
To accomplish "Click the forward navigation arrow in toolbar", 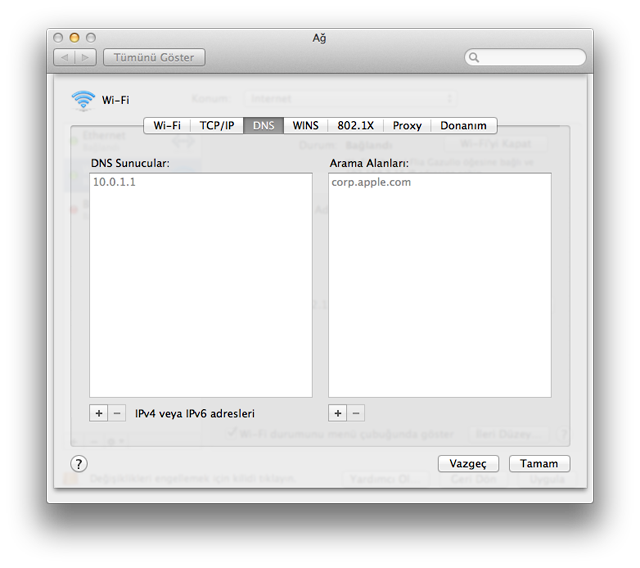I will pos(86,58).
